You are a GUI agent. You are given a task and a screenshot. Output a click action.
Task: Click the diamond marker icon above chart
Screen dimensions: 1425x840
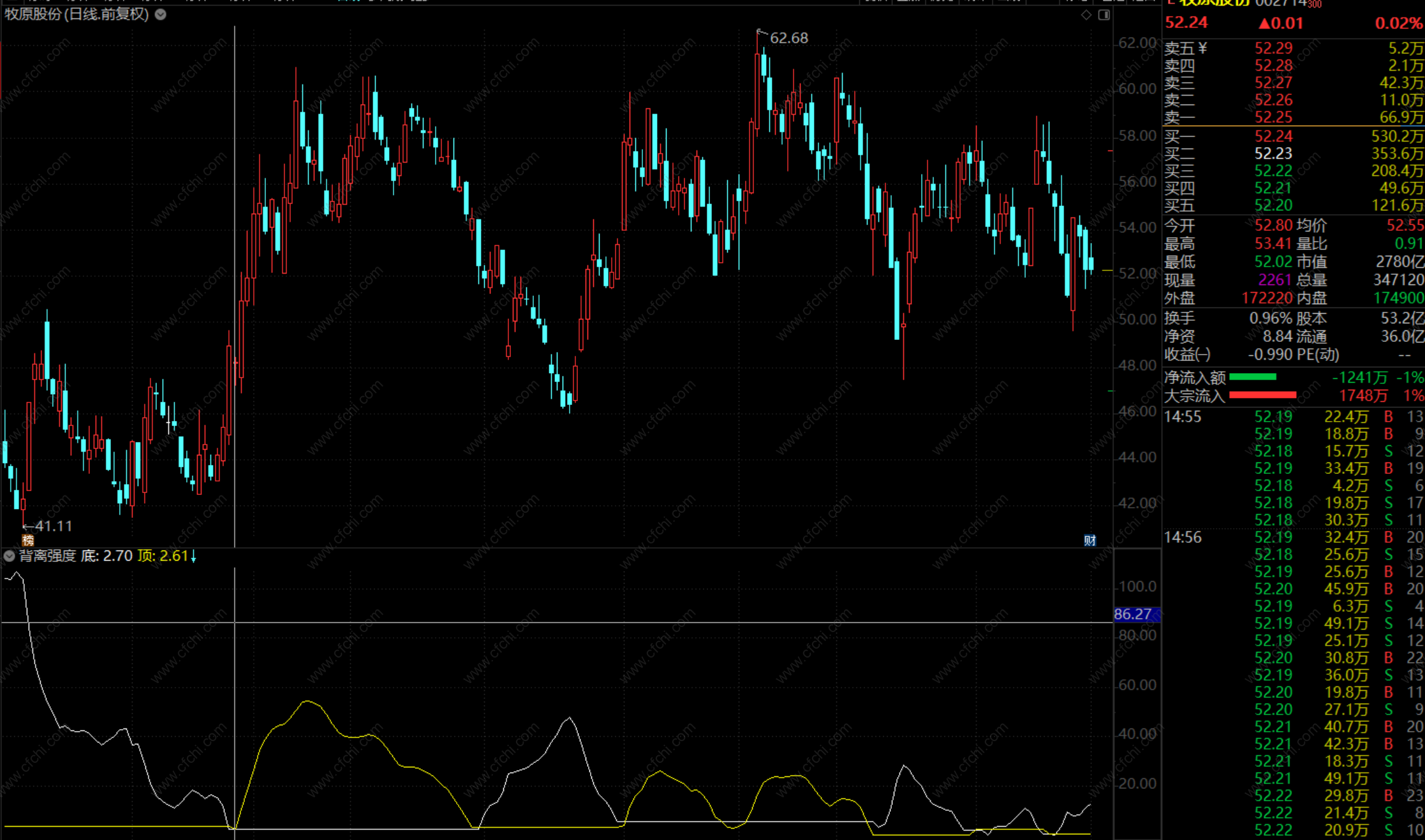click(1086, 15)
